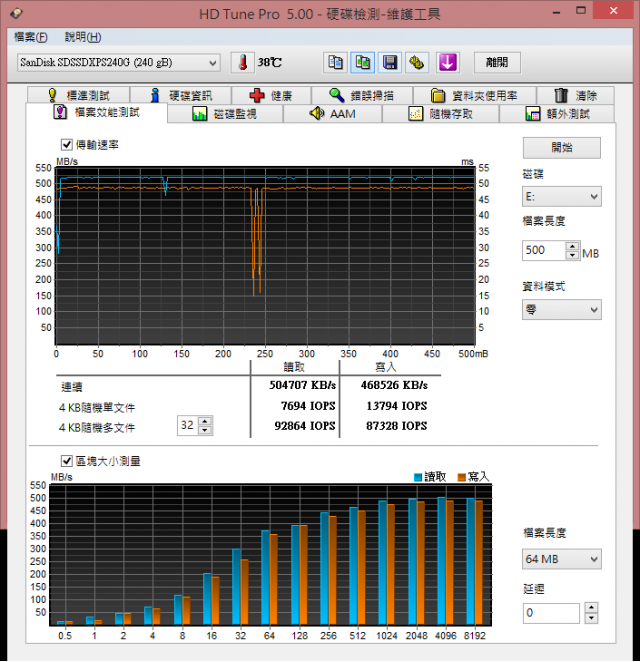Switch to the 額外測試 tab
This screenshot has width=640, height=662.
(557, 114)
